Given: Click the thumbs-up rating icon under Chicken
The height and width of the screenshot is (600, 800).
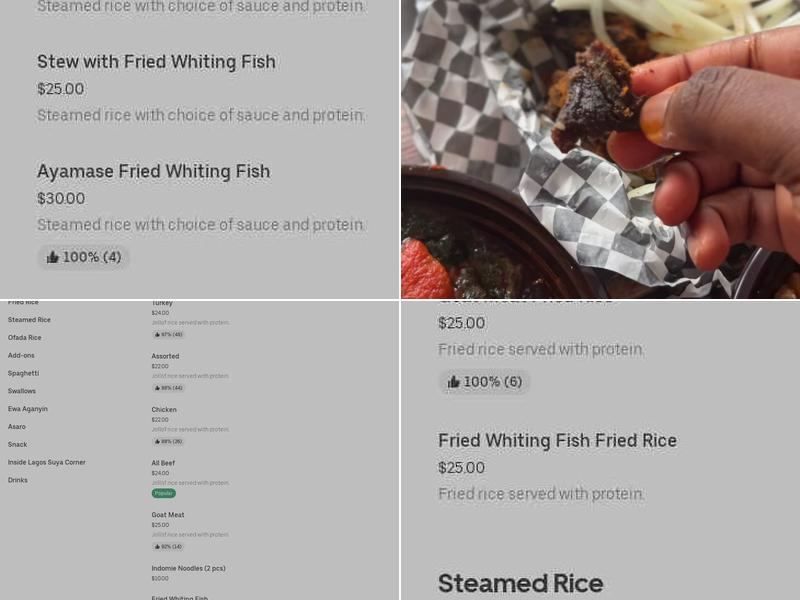Looking at the screenshot, I should pos(157,441).
